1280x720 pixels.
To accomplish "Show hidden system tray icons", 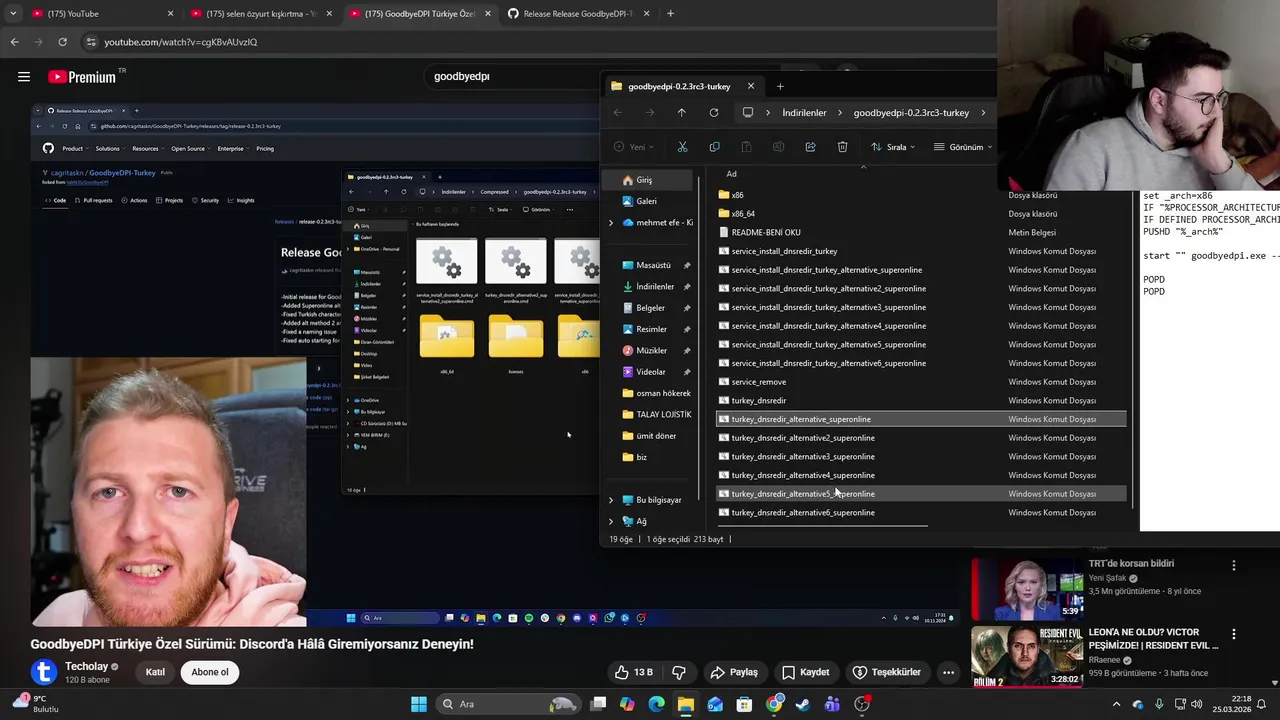I will click(x=1117, y=704).
